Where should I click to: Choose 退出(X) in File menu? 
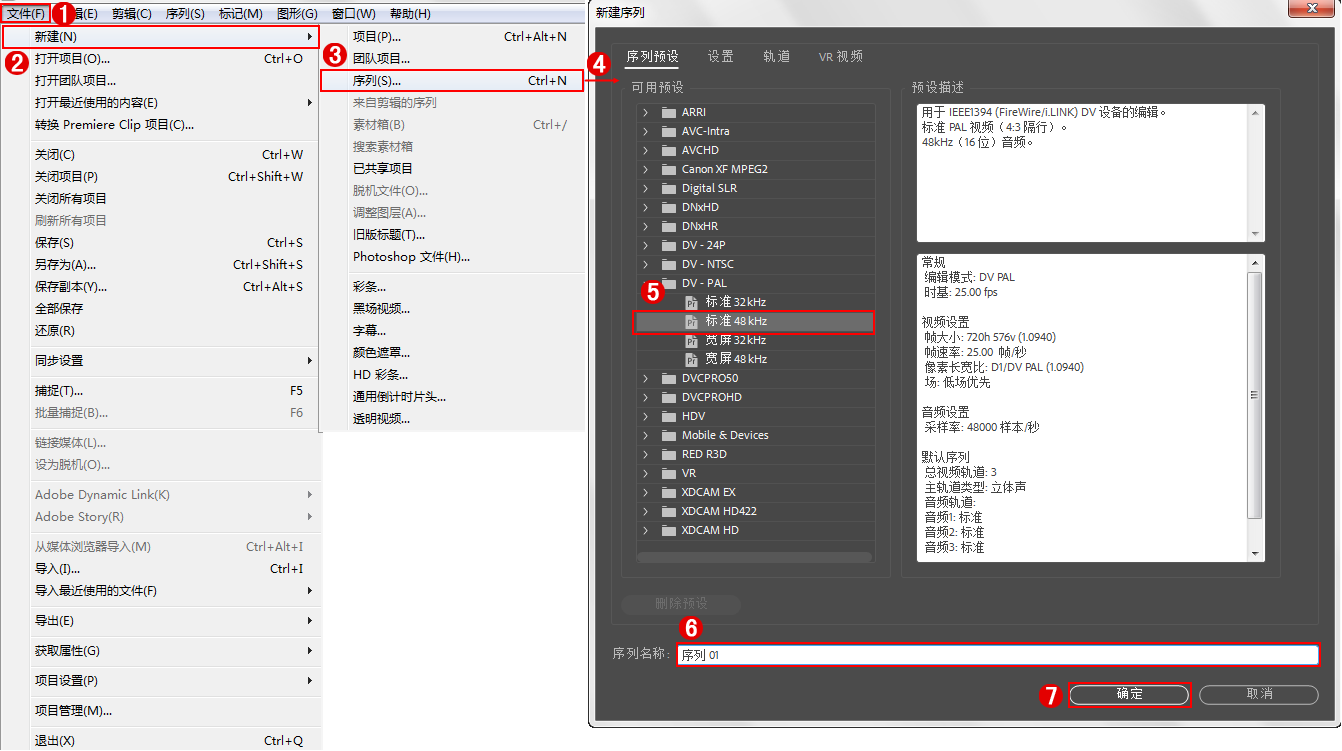[x=160, y=741]
